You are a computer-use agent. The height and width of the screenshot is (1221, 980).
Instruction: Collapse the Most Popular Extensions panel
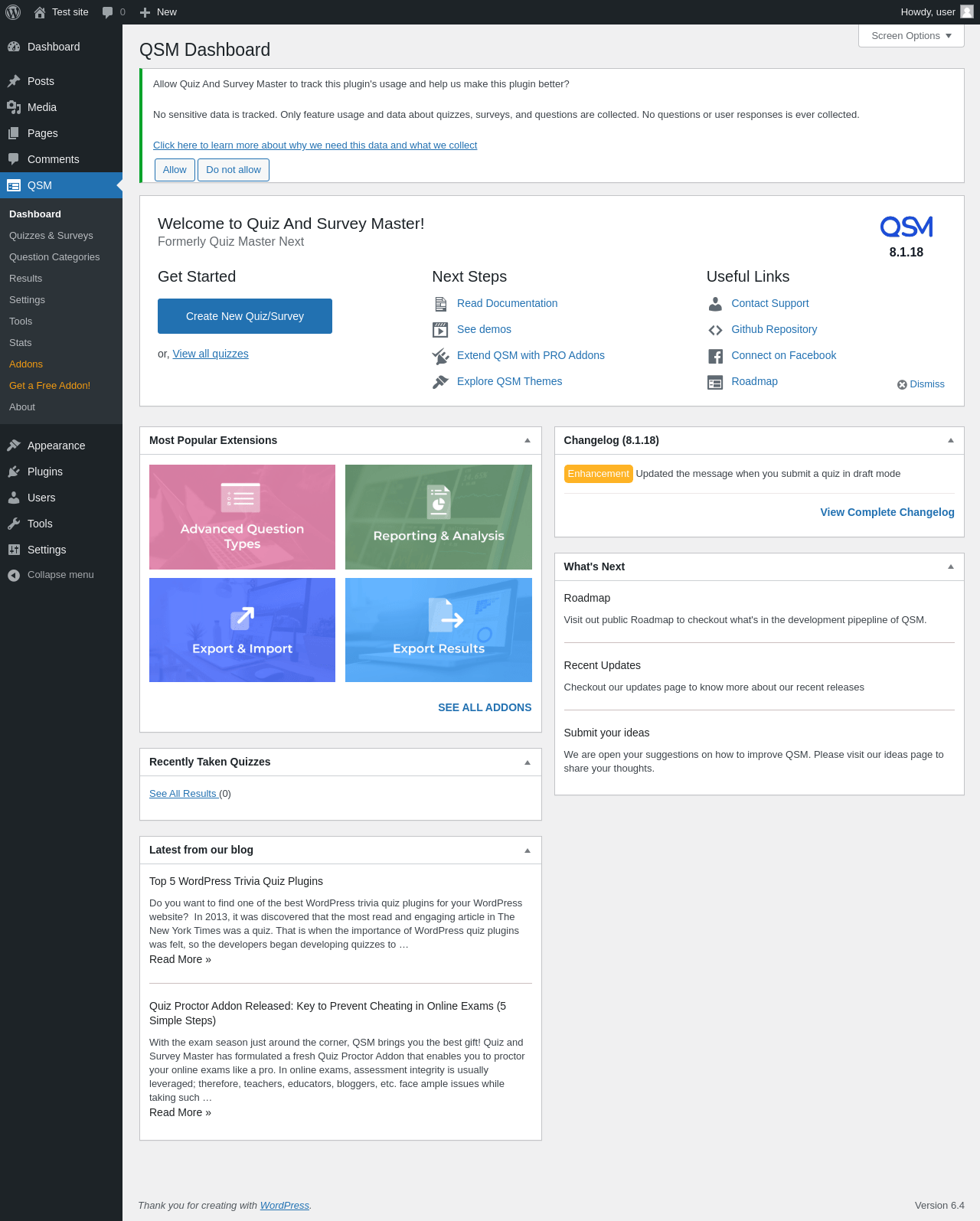(528, 440)
